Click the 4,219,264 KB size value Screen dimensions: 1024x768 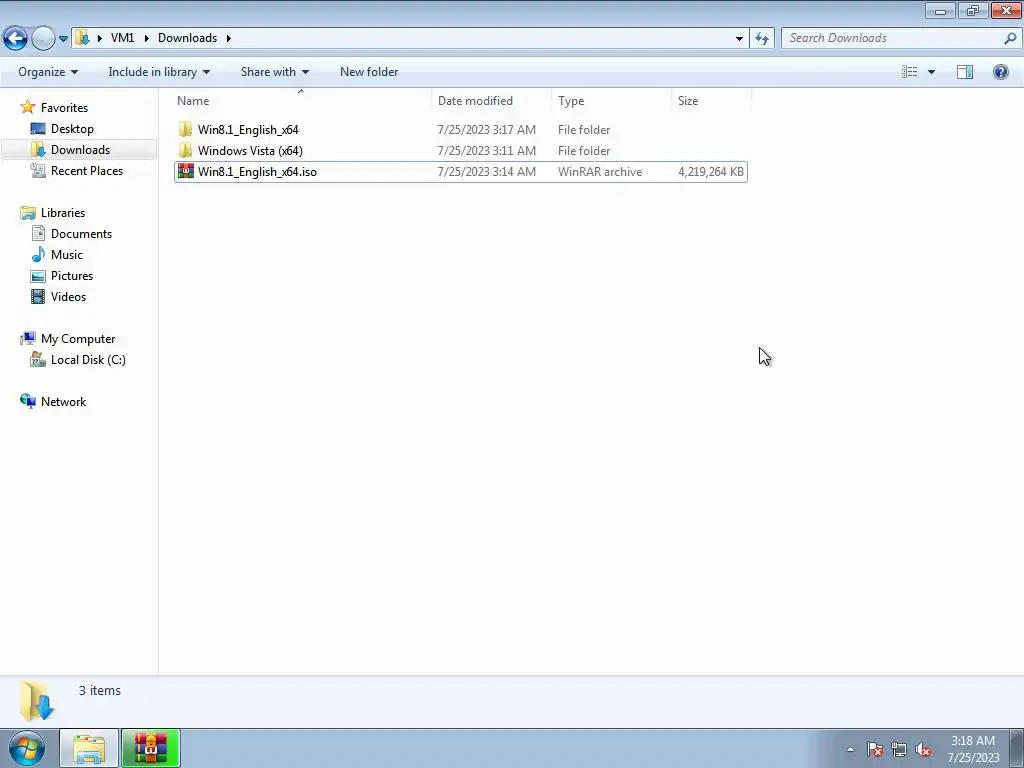point(711,172)
